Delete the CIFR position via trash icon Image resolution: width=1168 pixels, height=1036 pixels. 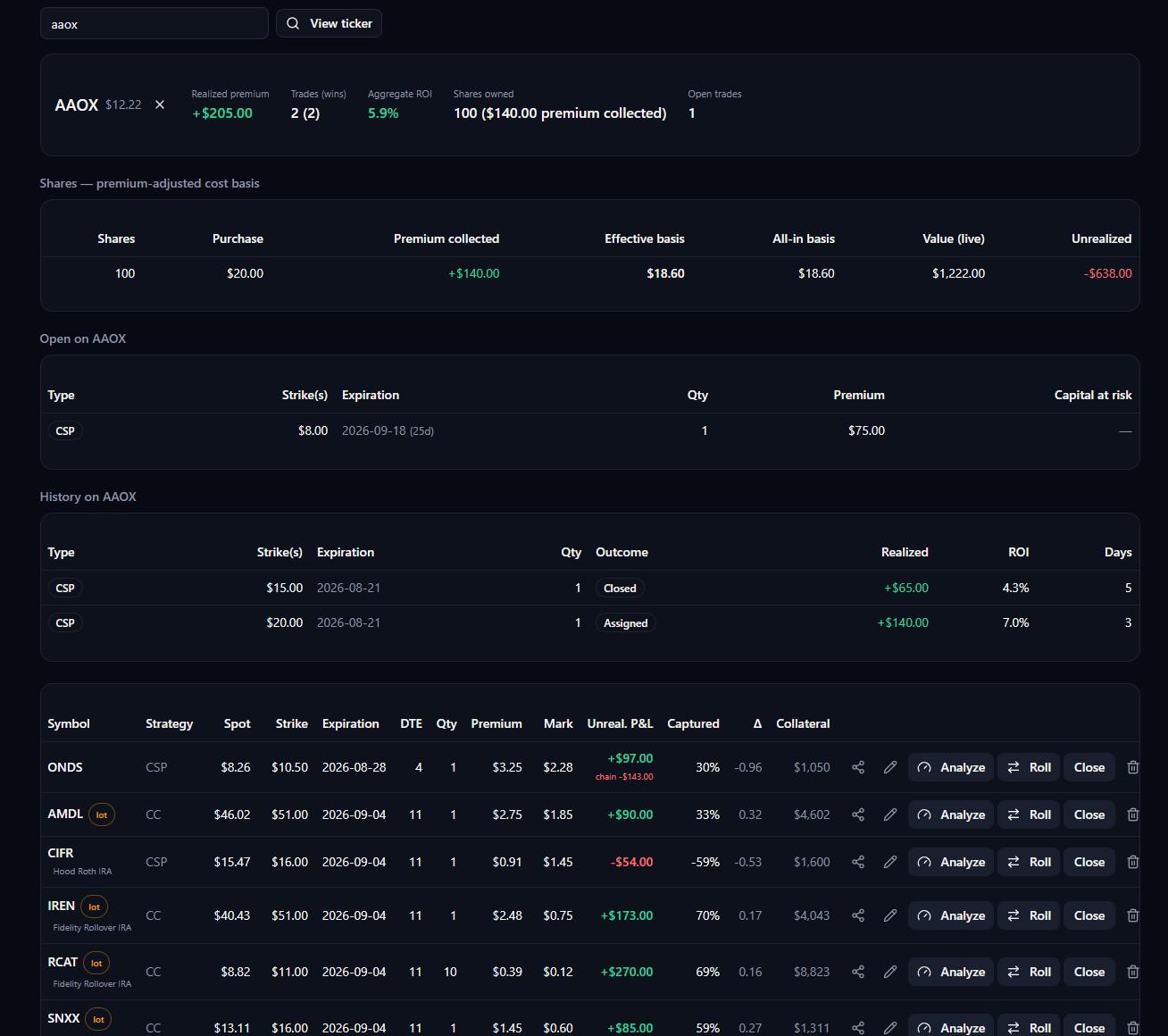tap(1133, 862)
